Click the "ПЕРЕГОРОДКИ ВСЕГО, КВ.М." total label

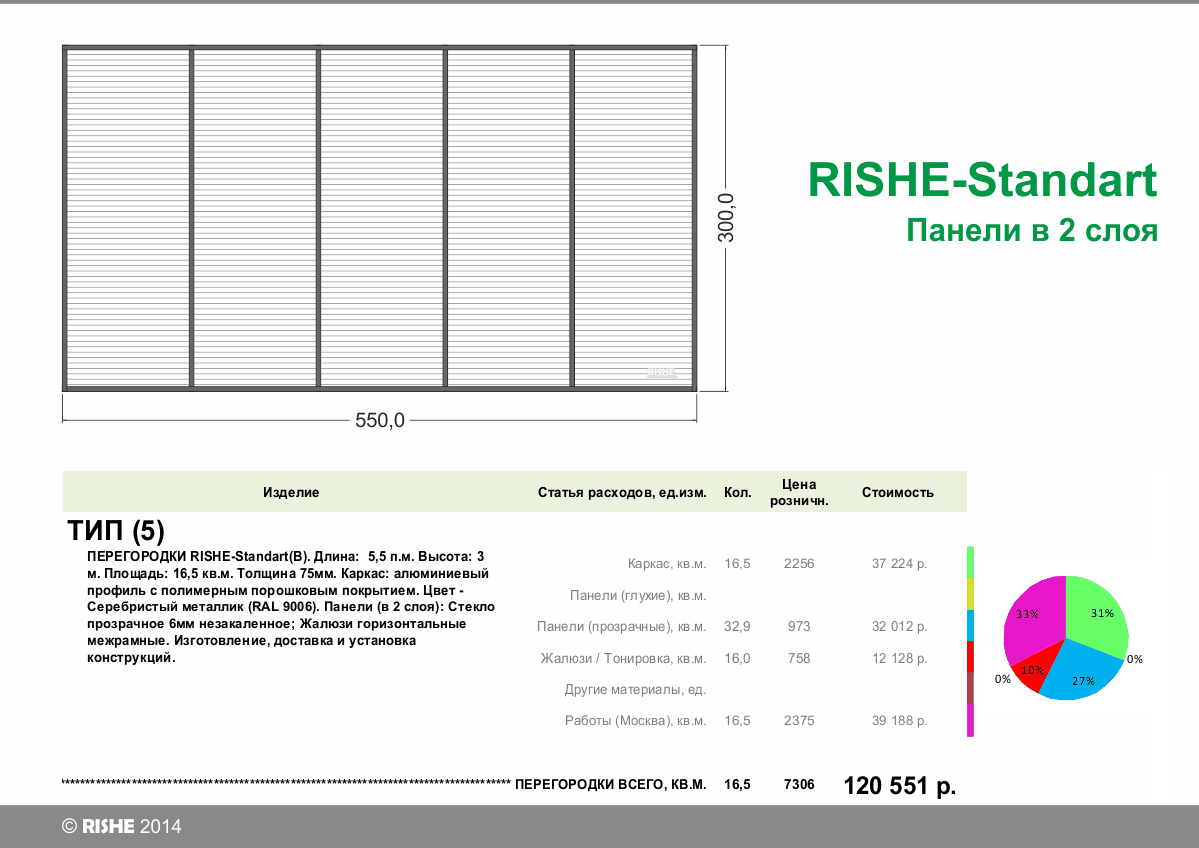pos(611,785)
